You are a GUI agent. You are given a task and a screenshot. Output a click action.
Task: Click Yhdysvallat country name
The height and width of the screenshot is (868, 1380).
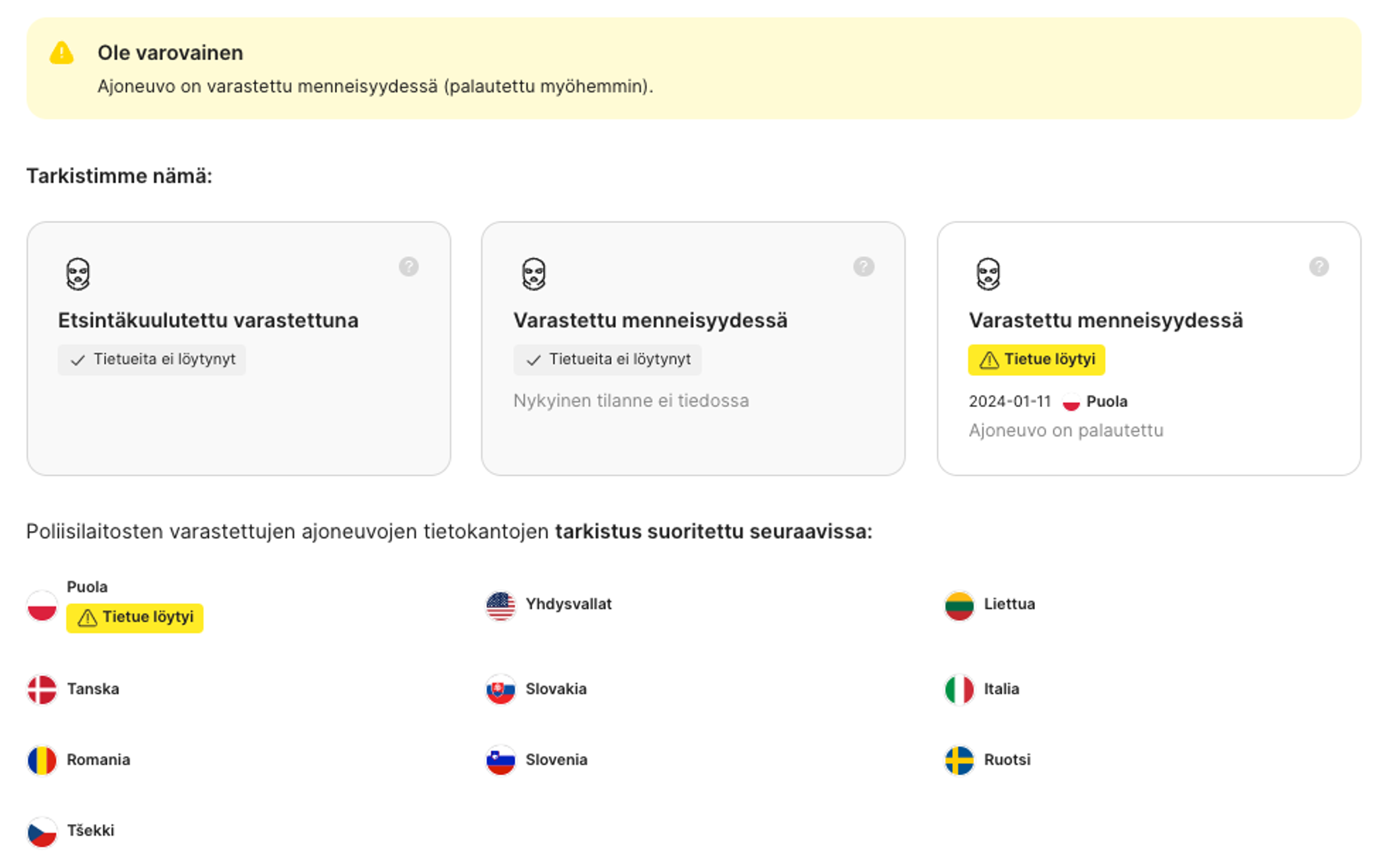(569, 604)
